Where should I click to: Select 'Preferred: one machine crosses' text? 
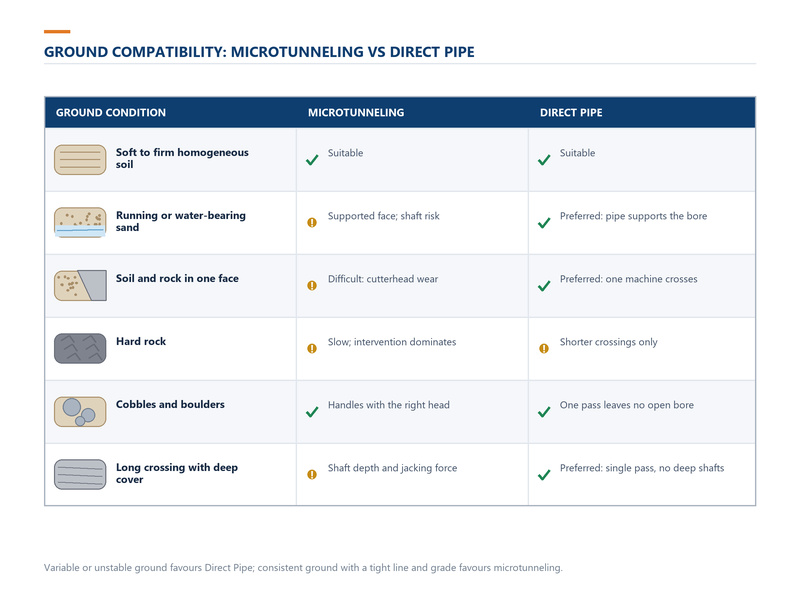[x=629, y=279]
